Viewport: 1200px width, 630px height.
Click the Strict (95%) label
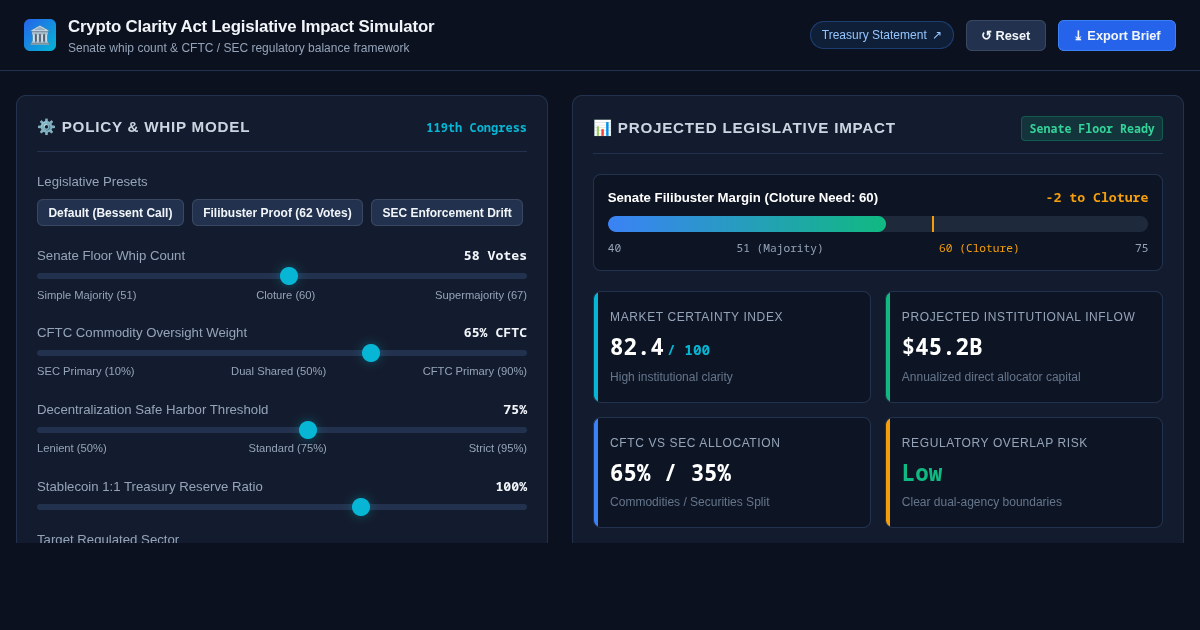(498, 448)
